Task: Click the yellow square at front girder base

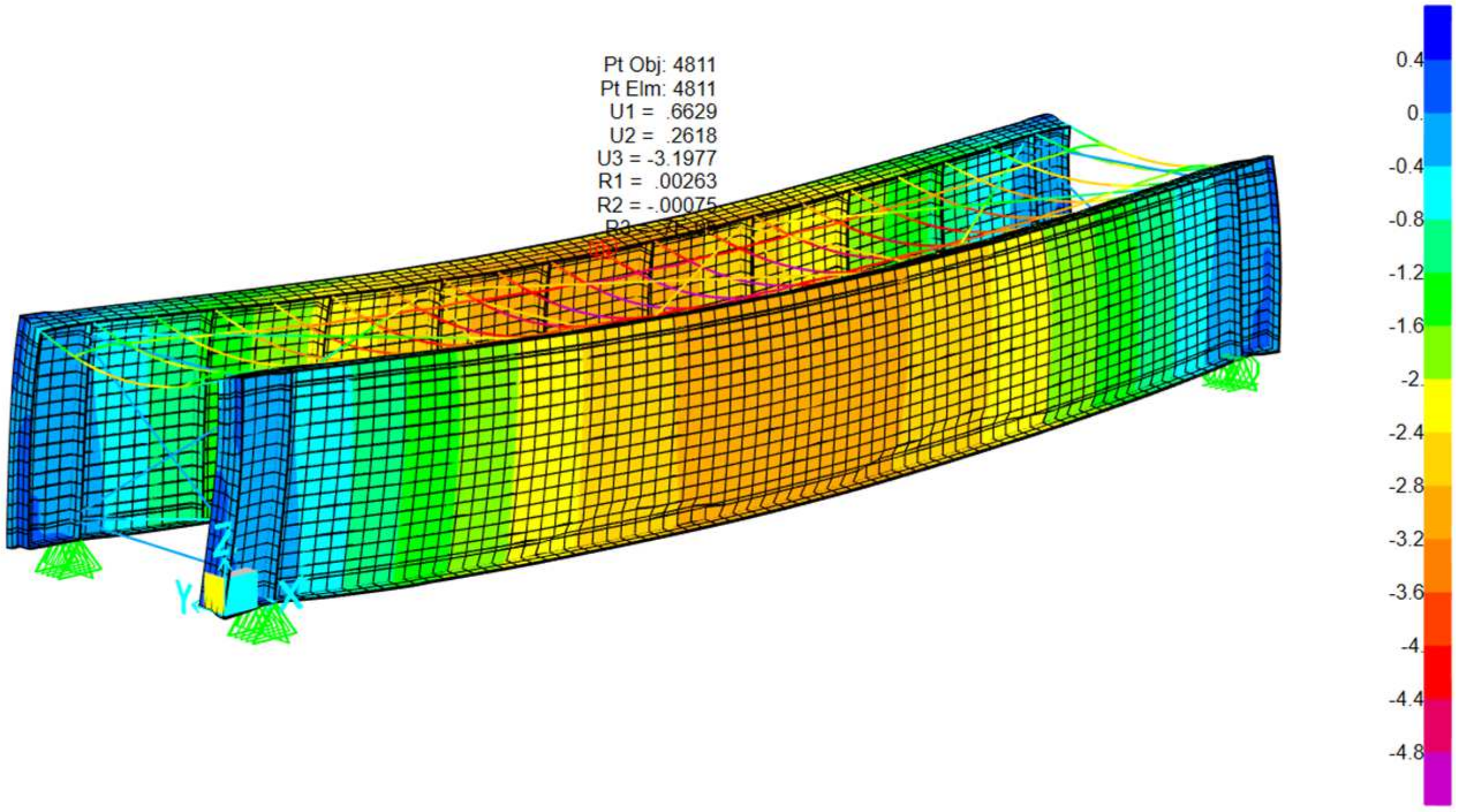Action: click(x=213, y=592)
